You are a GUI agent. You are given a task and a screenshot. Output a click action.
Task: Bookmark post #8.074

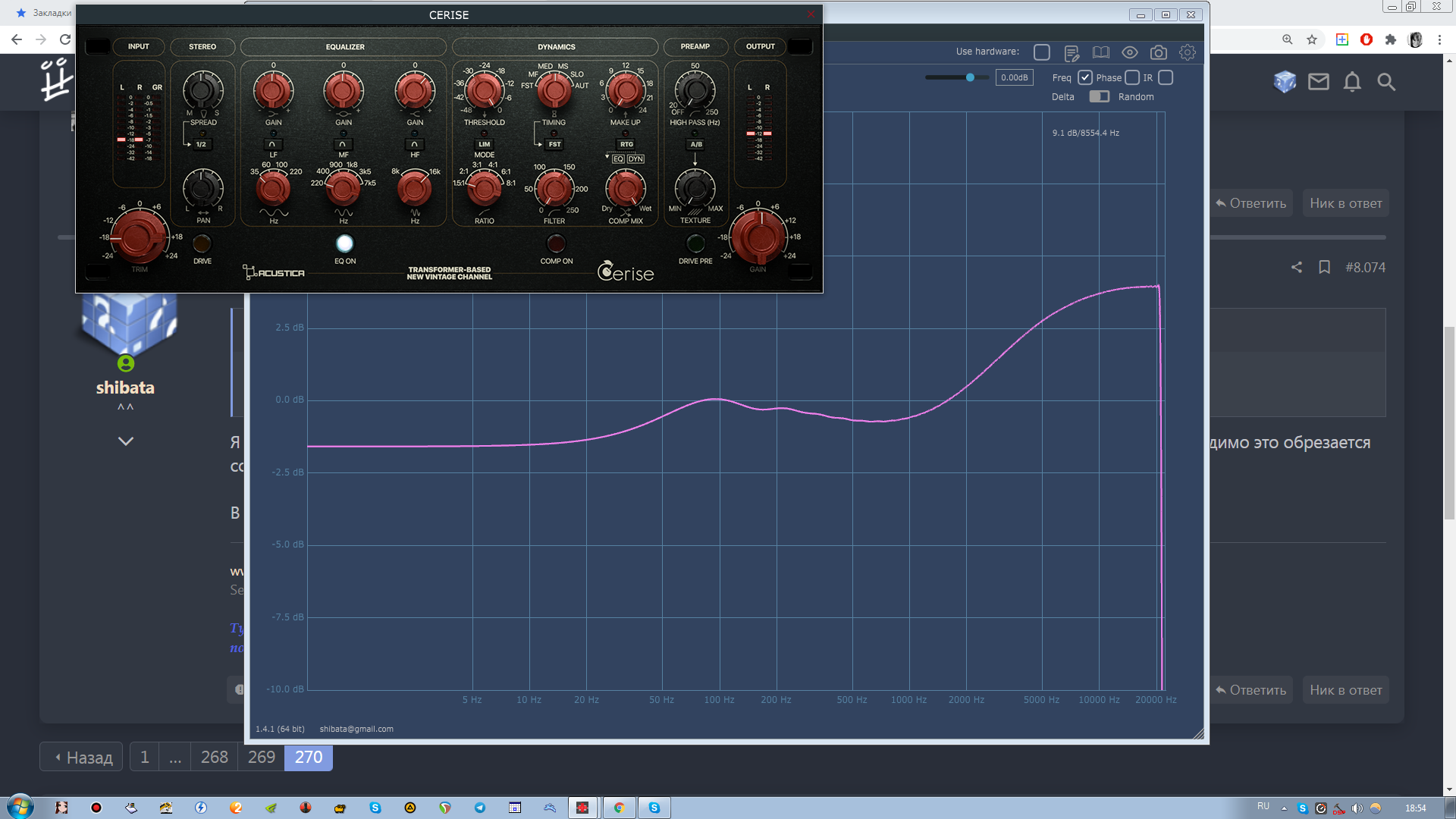1324,267
